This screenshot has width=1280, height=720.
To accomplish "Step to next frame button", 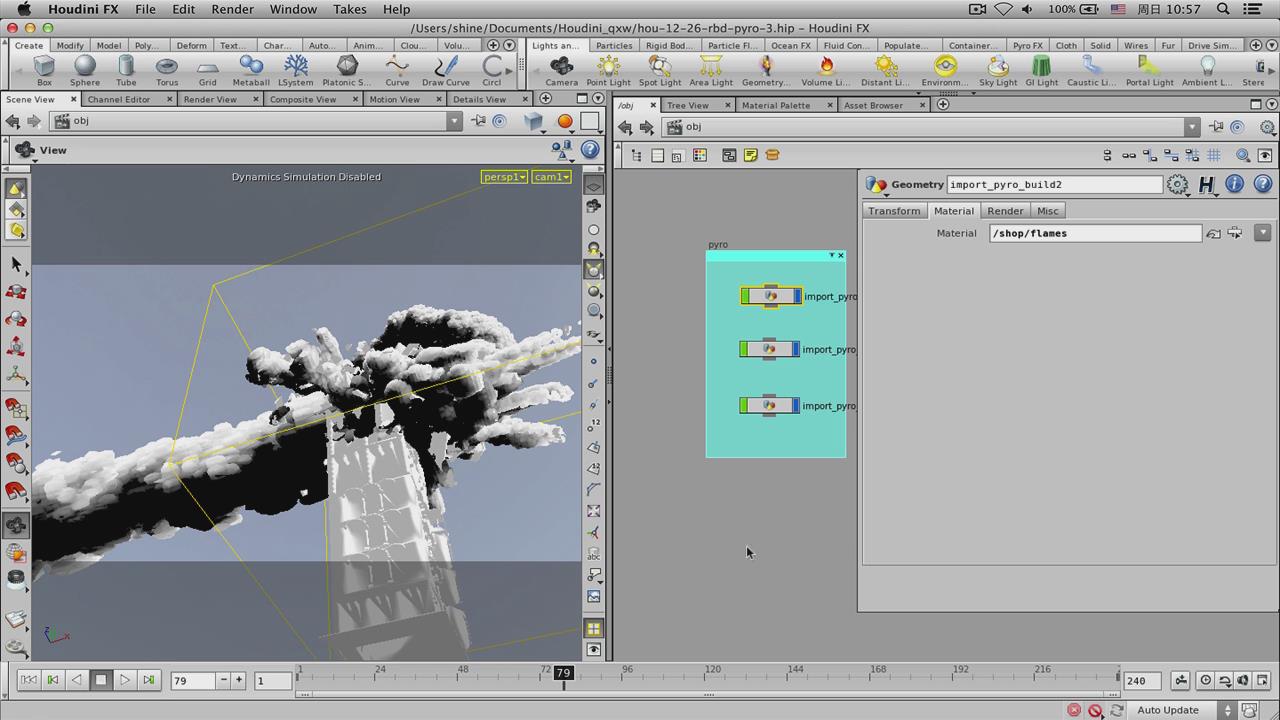I will tap(149, 680).
